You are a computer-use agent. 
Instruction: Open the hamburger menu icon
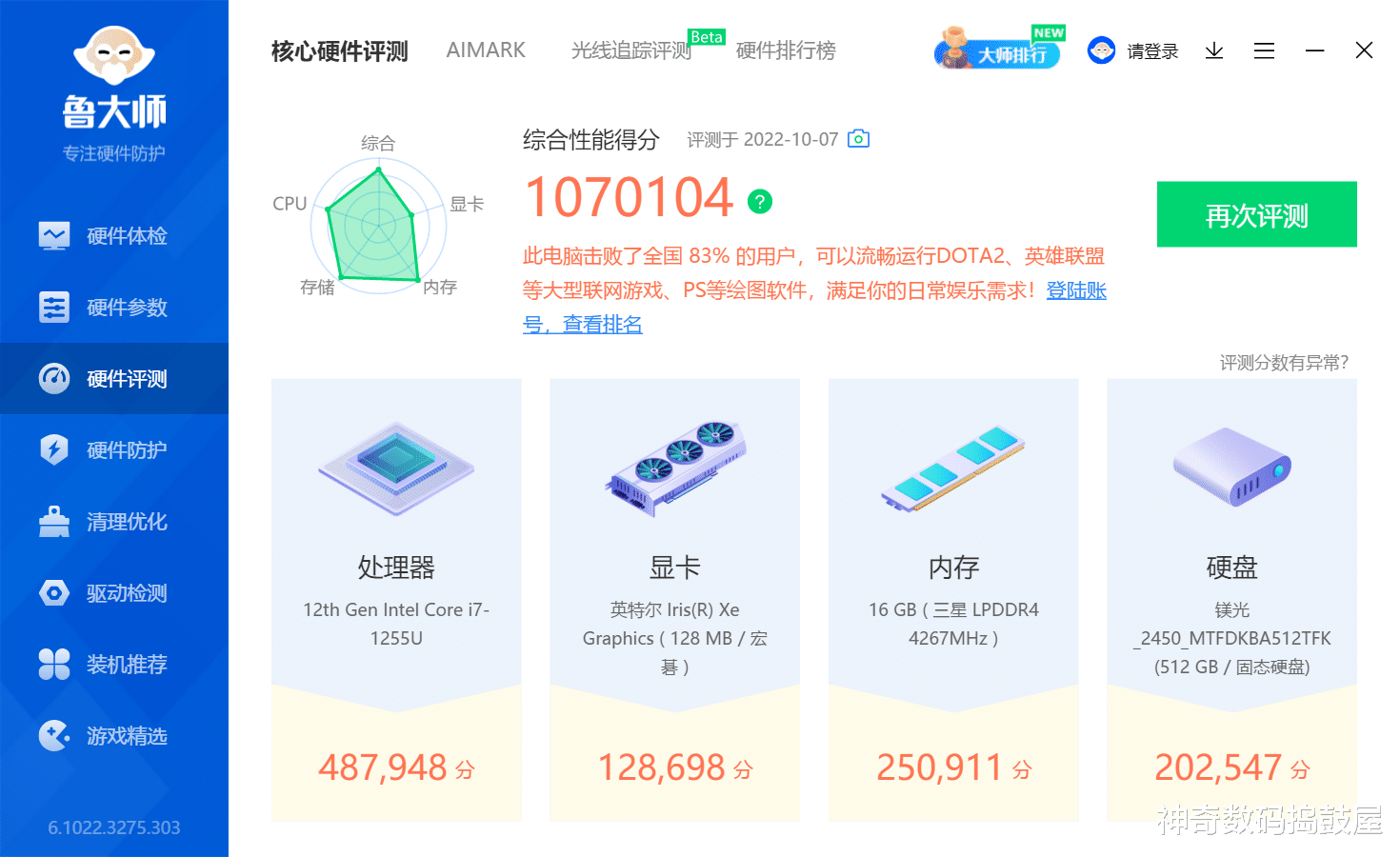point(1264,51)
